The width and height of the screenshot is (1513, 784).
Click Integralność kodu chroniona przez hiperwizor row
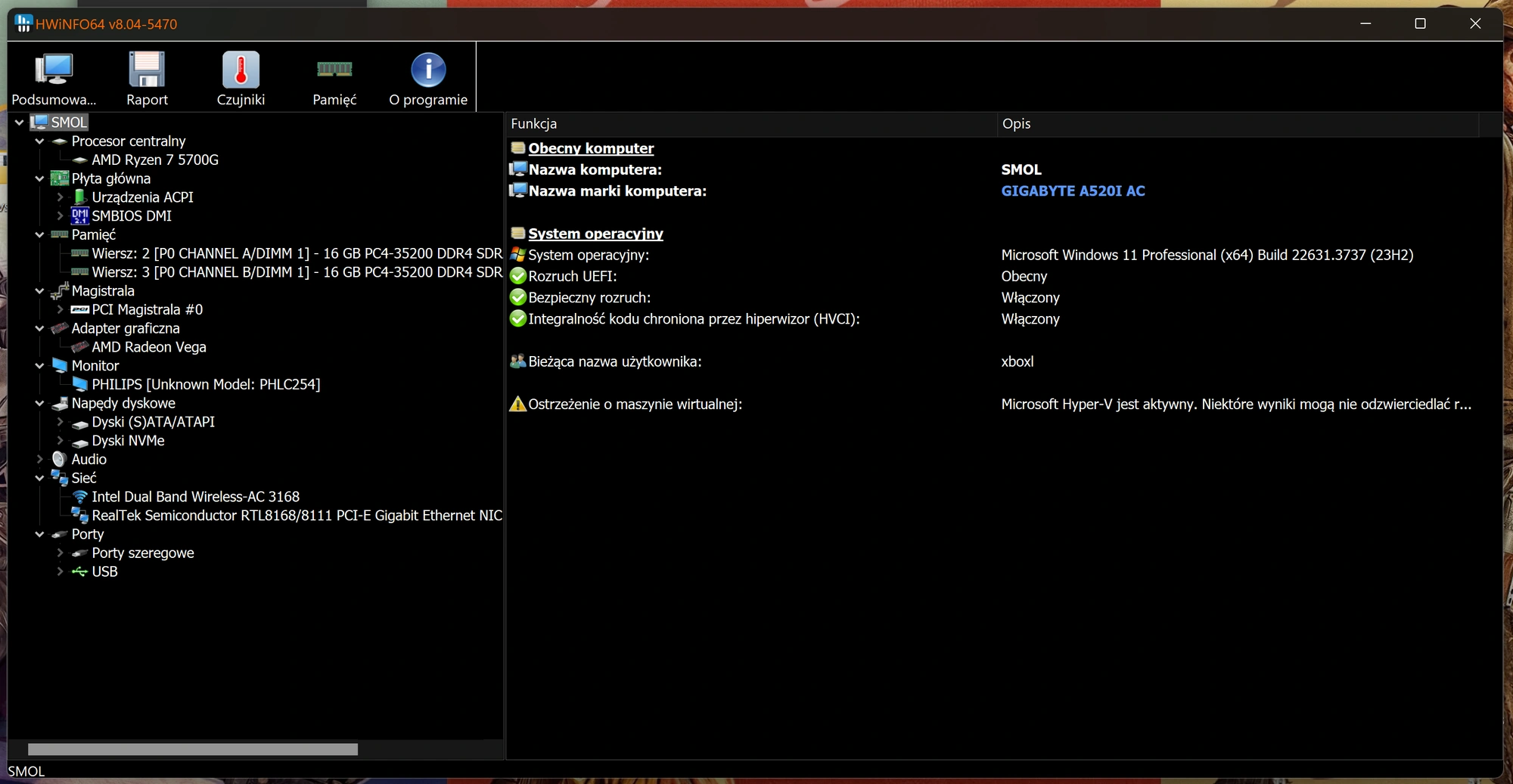tap(694, 319)
